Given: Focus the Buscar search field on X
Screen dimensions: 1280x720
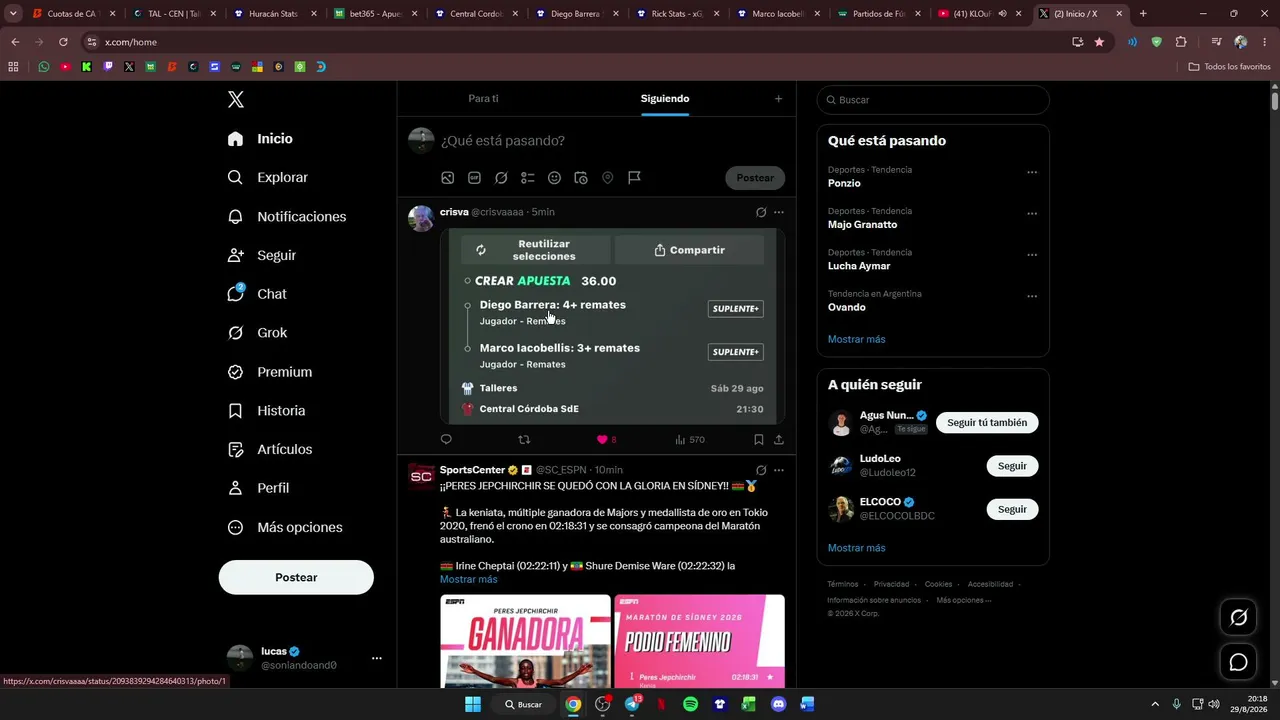Looking at the screenshot, I should pos(933,100).
